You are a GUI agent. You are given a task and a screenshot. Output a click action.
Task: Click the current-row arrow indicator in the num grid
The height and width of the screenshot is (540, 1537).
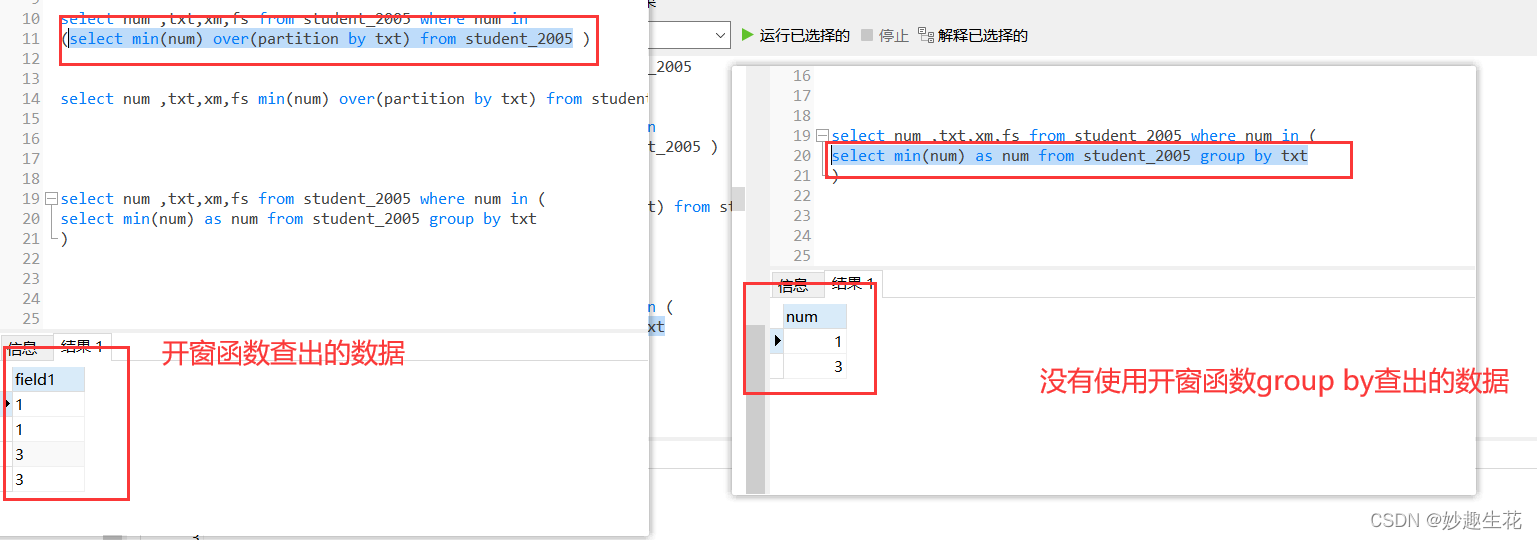pyautogui.click(x=777, y=342)
